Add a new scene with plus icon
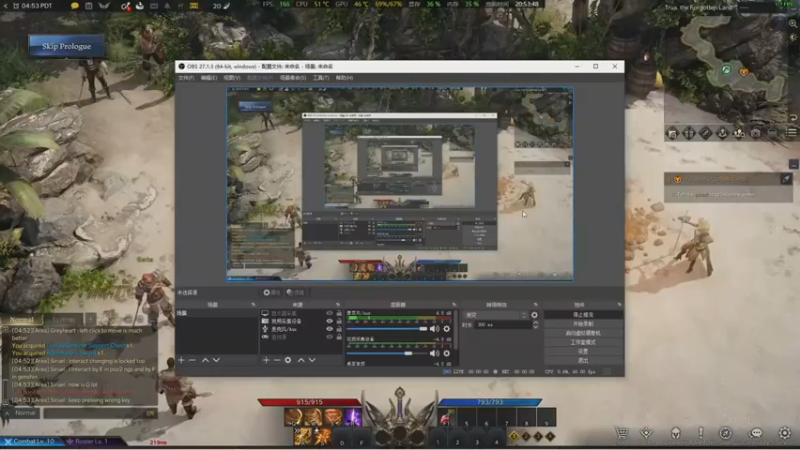800x450 pixels. point(181,360)
